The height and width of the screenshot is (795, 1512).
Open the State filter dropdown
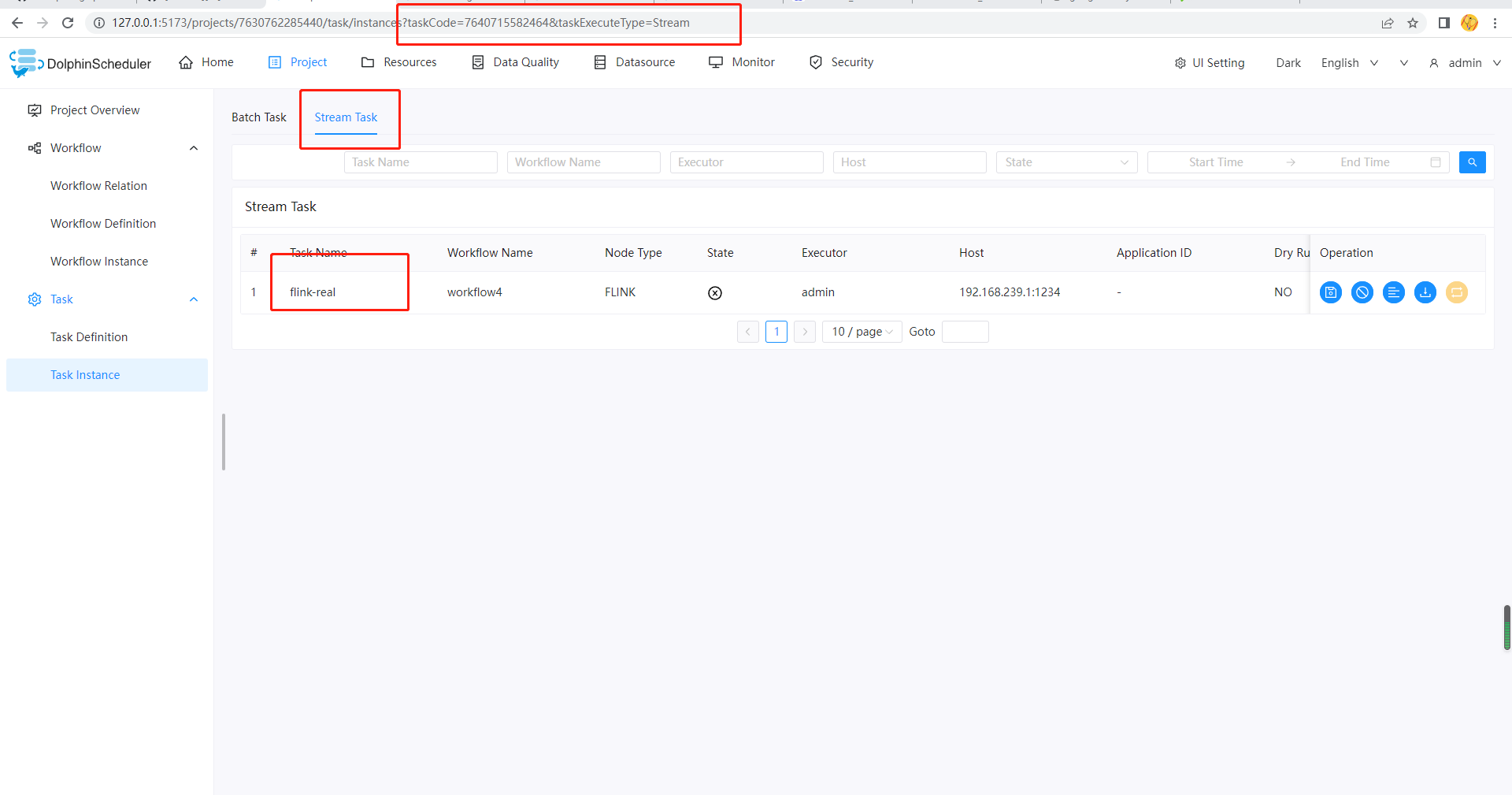pos(1067,162)
